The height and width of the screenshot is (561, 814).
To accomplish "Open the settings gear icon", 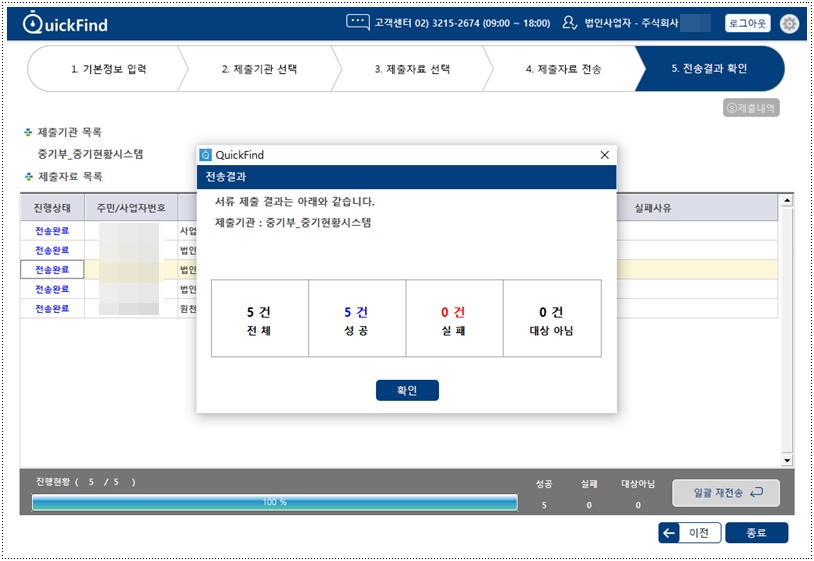I will (789, 23).
